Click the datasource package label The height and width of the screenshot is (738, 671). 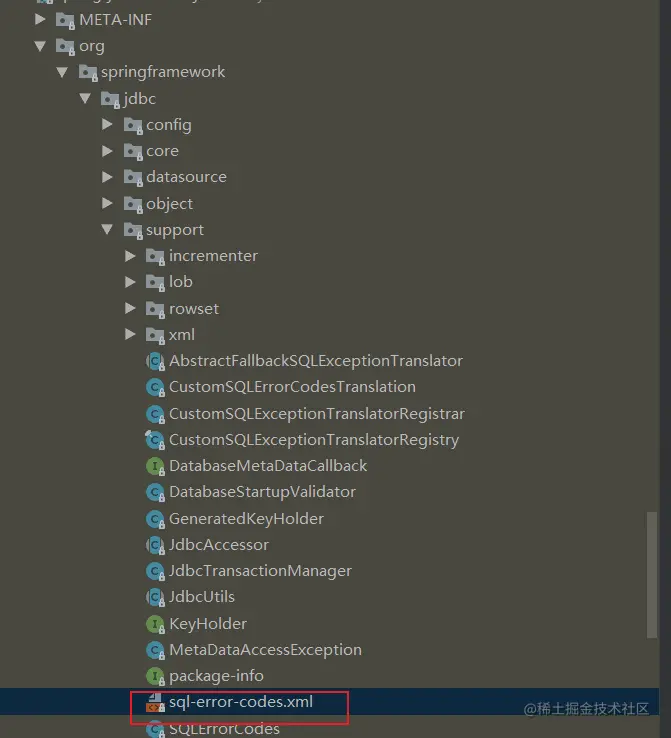tap(186, 176)
